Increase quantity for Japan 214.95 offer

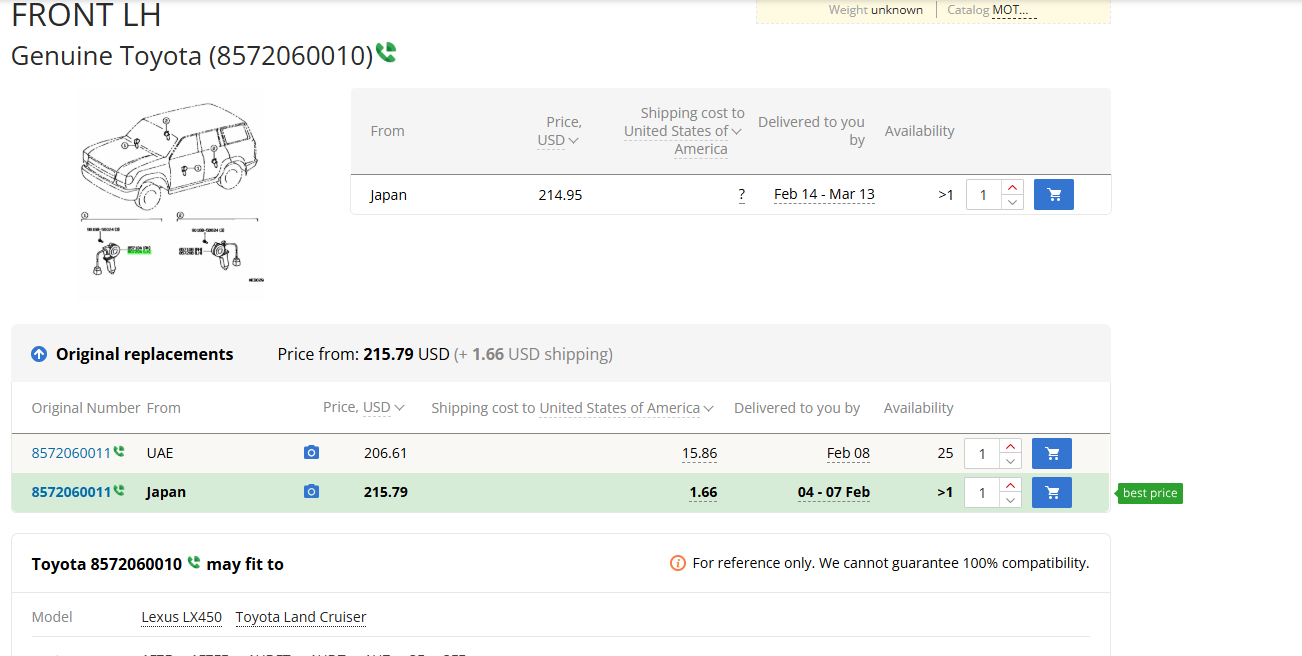click(x=1012, y=188)
